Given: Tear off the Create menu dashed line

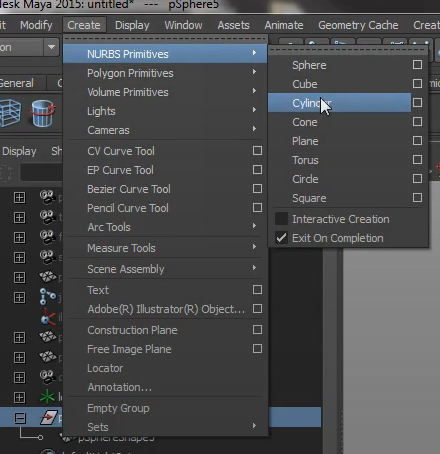Looking at the screenshot, I should pyautogui.click(x=165, y=39).
